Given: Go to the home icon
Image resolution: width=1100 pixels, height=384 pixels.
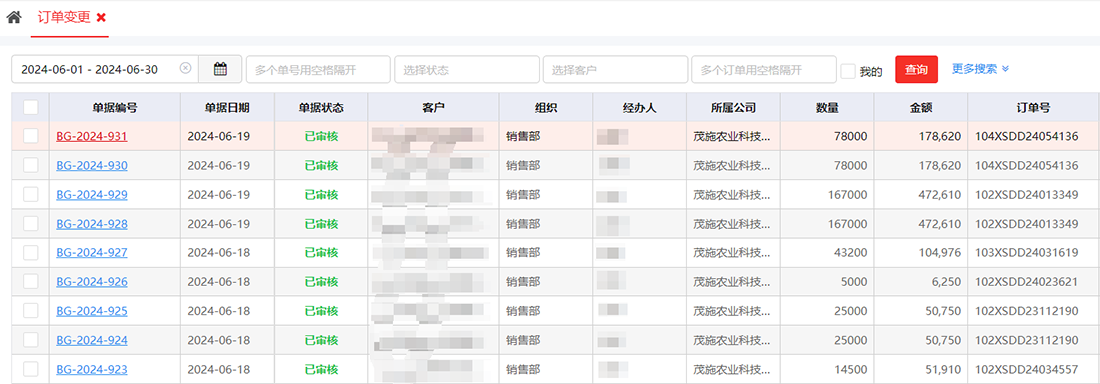Looking at the screenshot, I should coord(14,17).
